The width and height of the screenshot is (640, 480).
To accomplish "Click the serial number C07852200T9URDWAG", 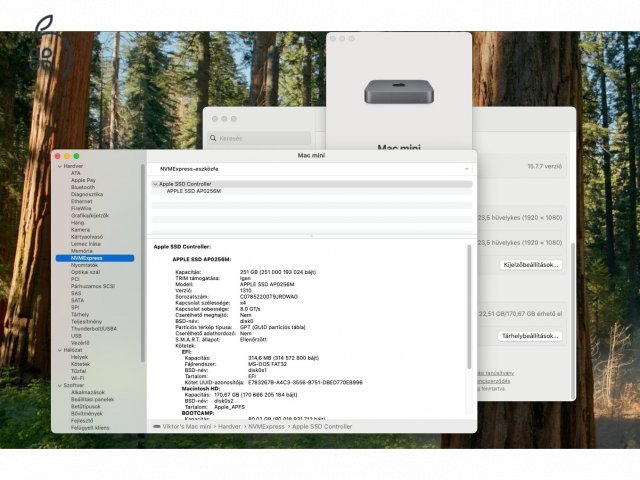I will pyautogui.click(x=269, y=297).
